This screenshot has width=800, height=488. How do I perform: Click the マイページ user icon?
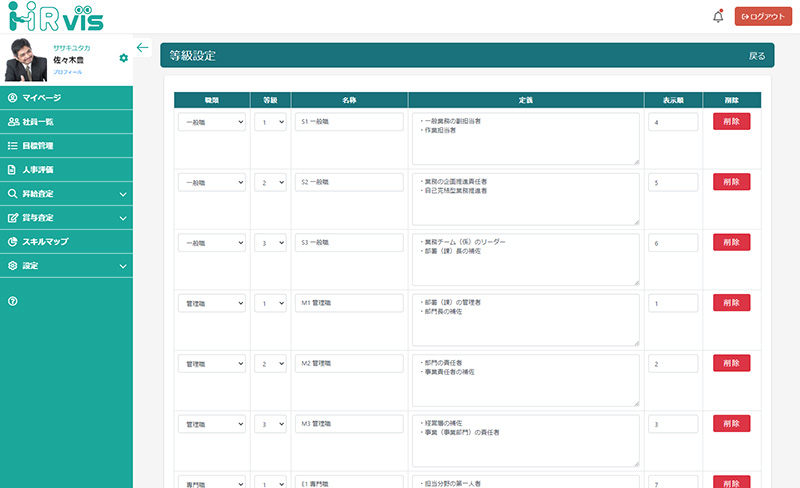(x=12, y=97)
